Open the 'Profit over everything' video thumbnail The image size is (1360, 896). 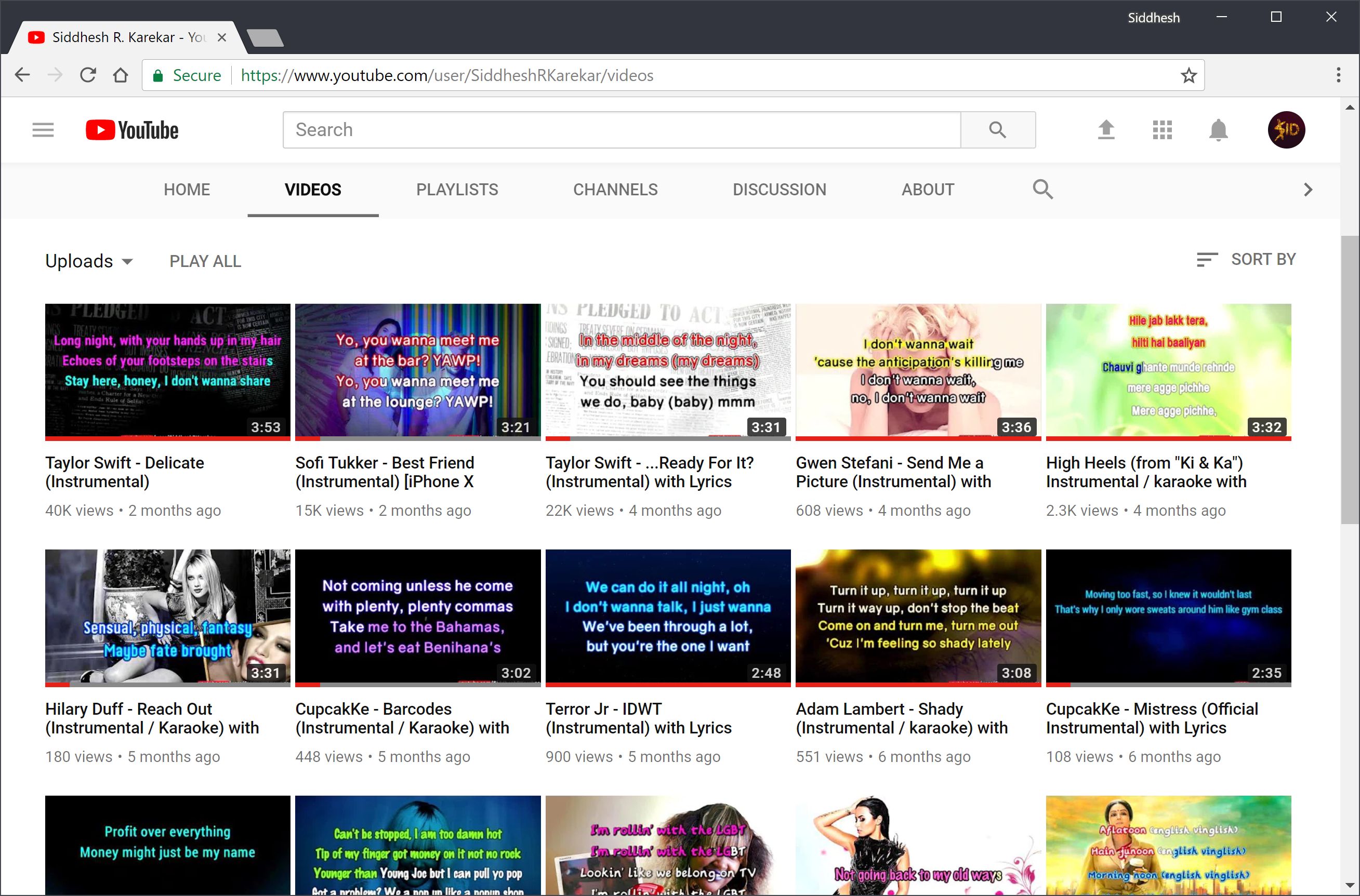click(167, 845)
